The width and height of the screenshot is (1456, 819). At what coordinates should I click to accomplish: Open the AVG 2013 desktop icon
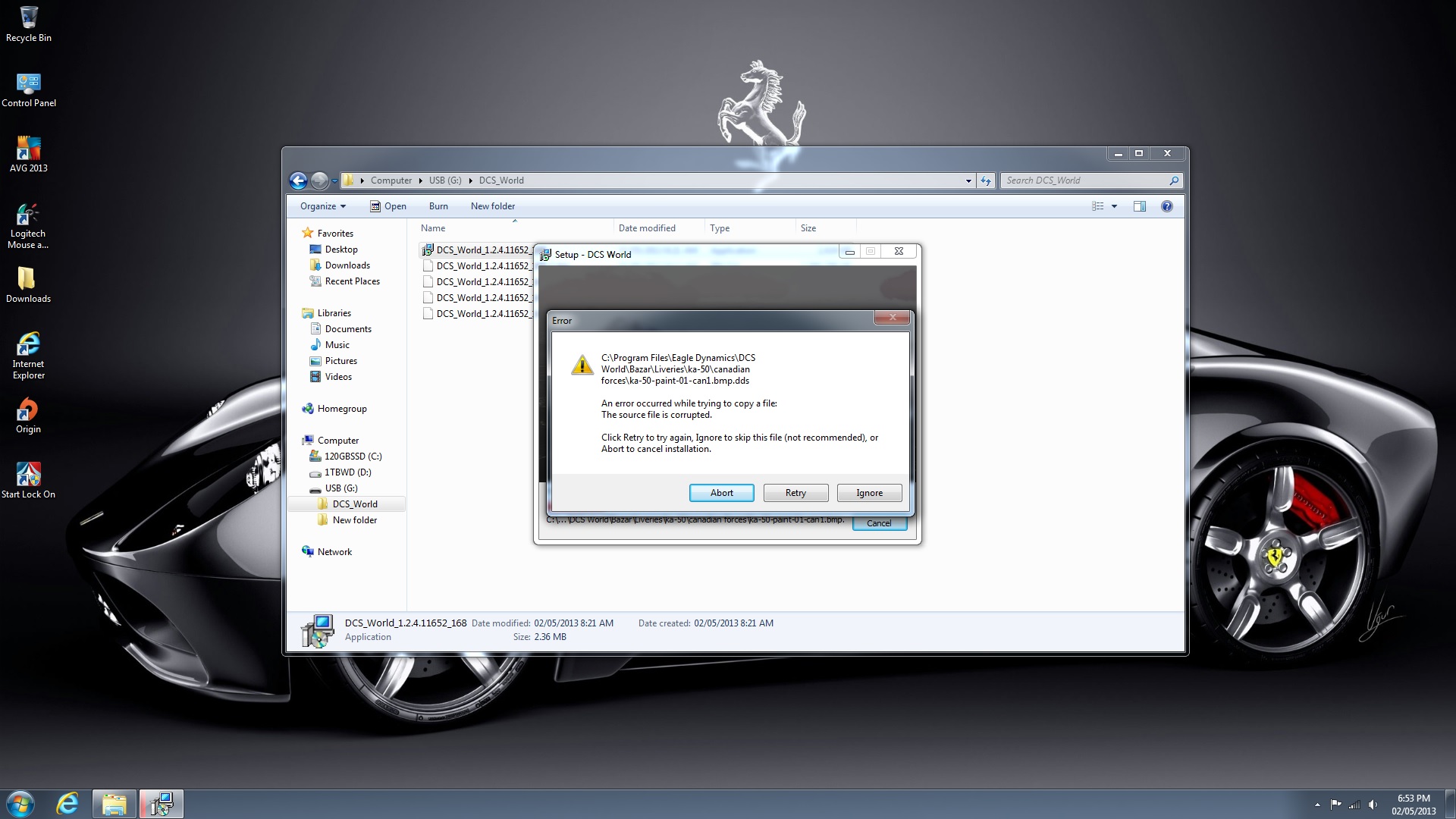29,155
